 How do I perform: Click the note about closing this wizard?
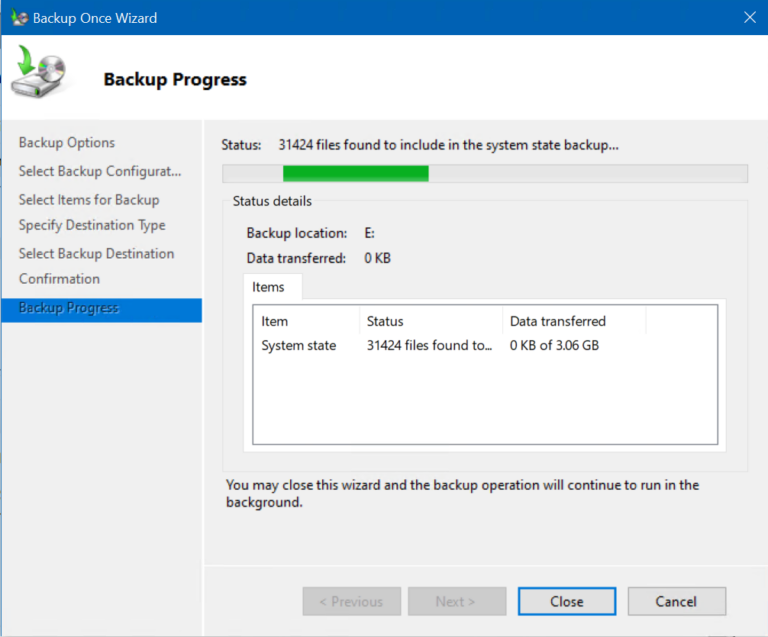tap(462, 494)
